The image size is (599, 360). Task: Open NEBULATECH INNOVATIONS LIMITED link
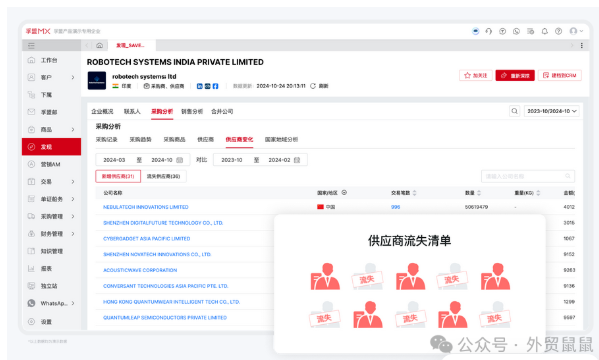(146, 207)
